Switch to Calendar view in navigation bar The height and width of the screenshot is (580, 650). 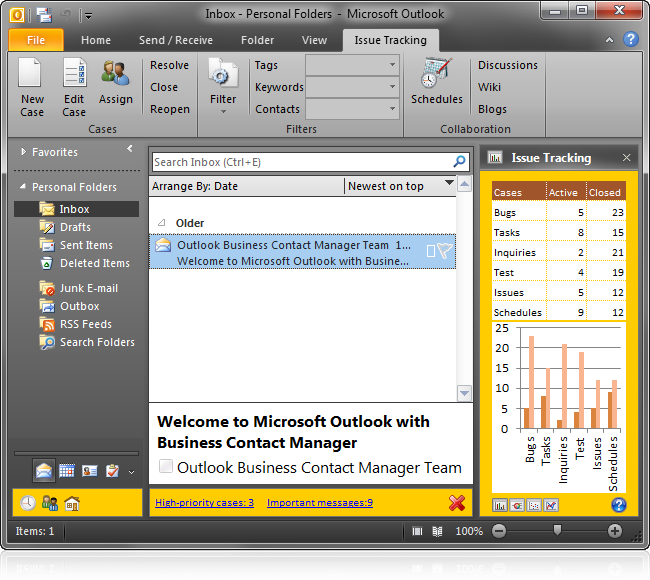[x=67, y=470]
